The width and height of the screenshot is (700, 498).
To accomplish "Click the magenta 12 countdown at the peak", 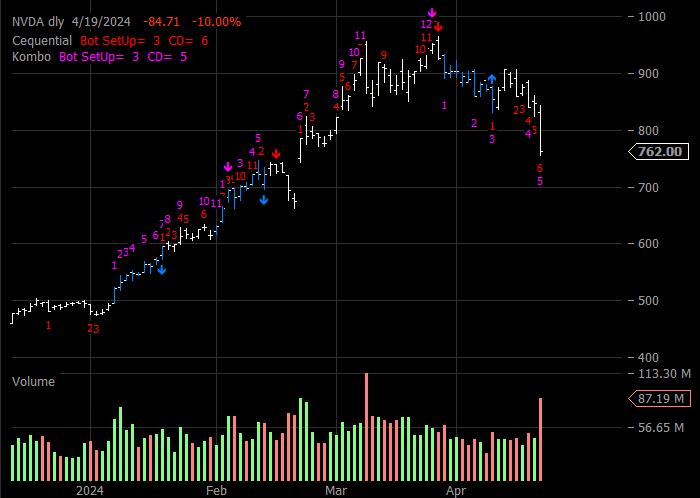I will [x=426, y=24].
